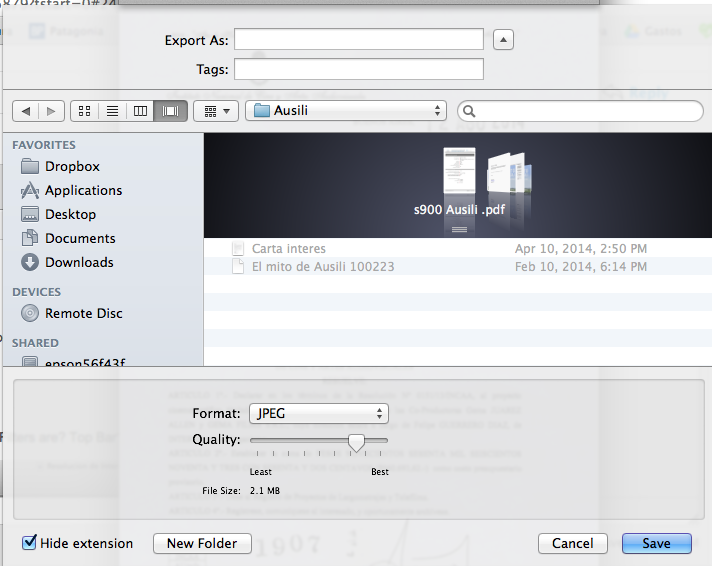
Task: Click the magnifying glass search icon
Action: tap(469, 111)
